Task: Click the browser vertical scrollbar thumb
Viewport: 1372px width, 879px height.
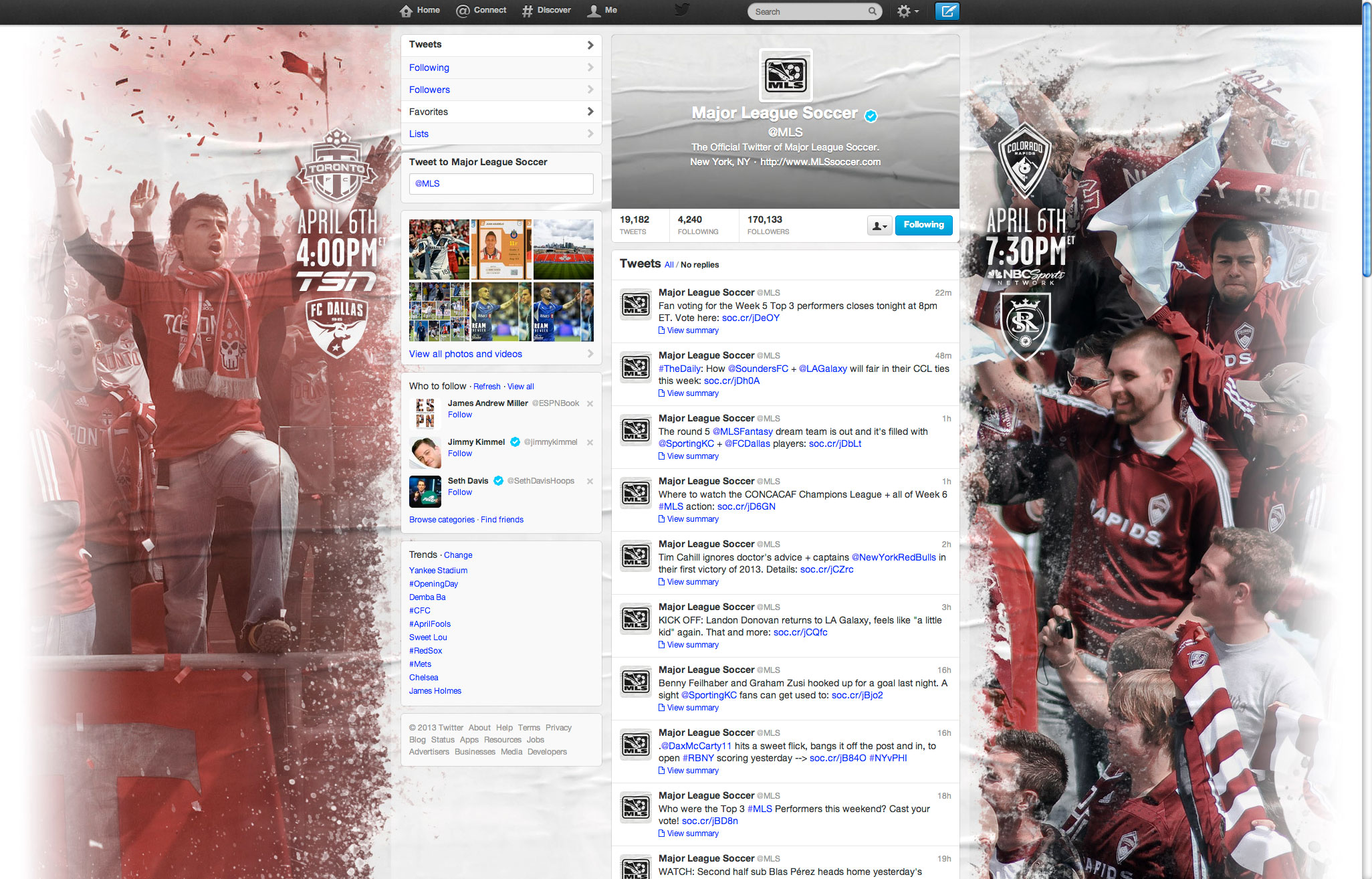Action: [x=1367, y=138]
